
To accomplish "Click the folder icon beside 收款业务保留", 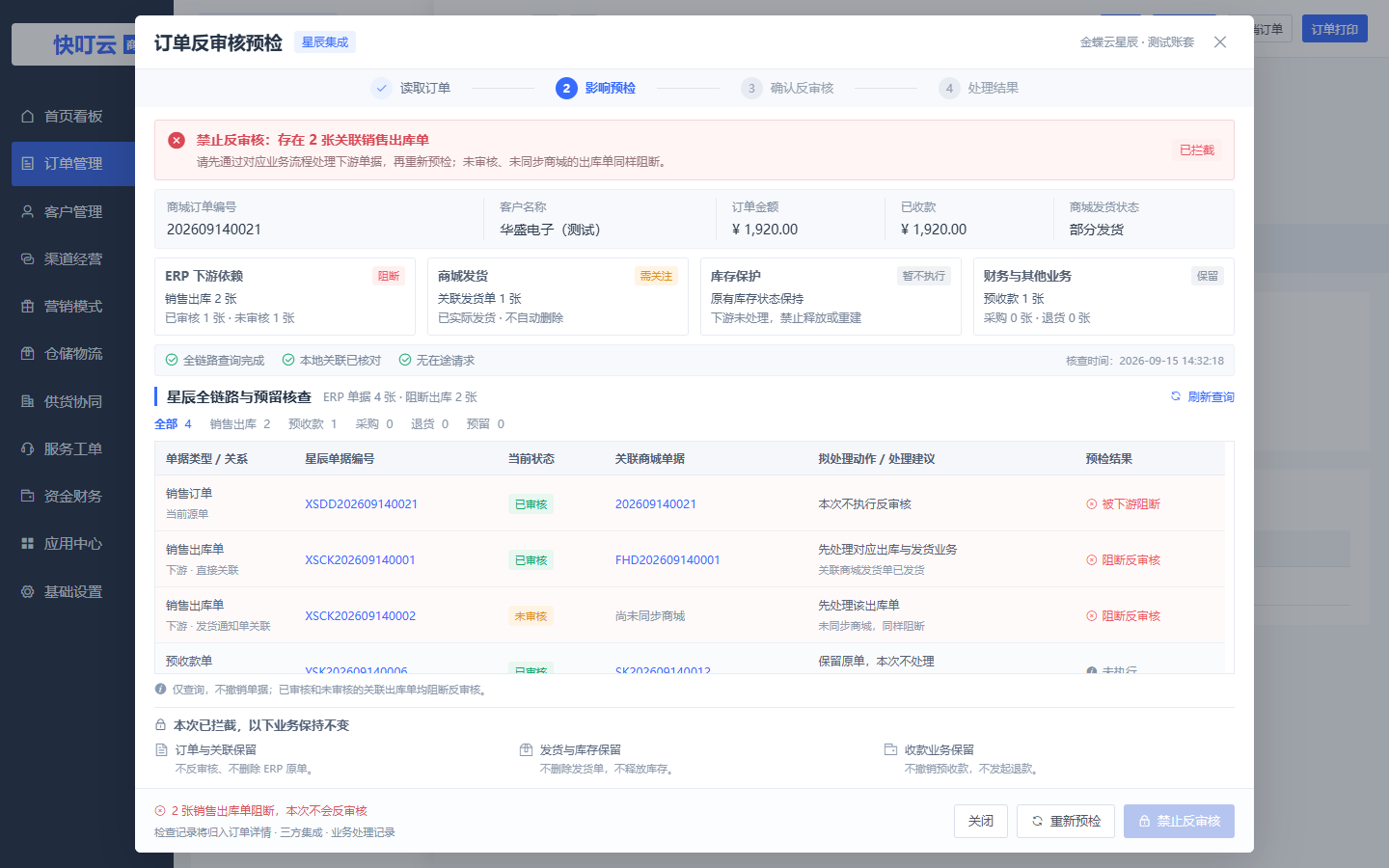I will pos(891,749).
